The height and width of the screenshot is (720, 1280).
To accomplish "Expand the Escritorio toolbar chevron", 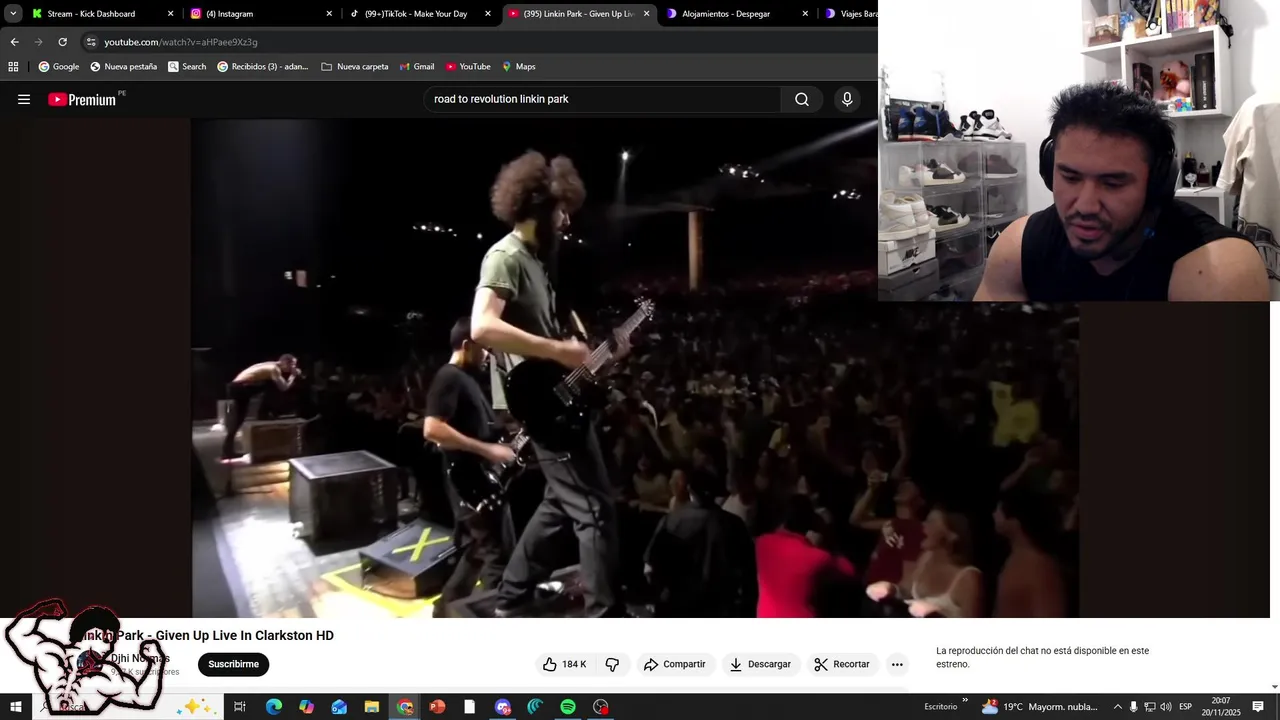I will (965, 701).
